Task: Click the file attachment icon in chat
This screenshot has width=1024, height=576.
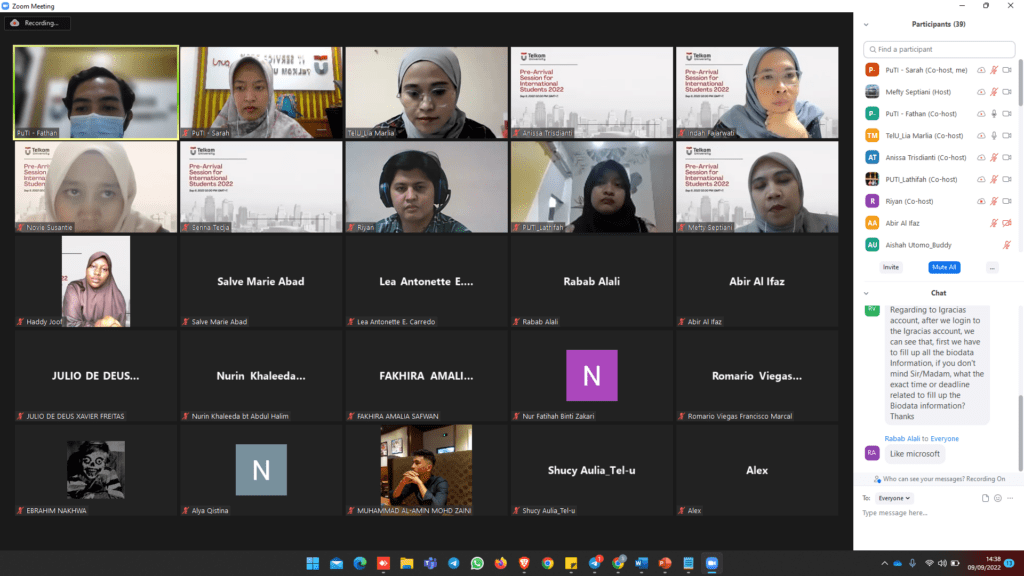Action: click(x=985, y=497)
